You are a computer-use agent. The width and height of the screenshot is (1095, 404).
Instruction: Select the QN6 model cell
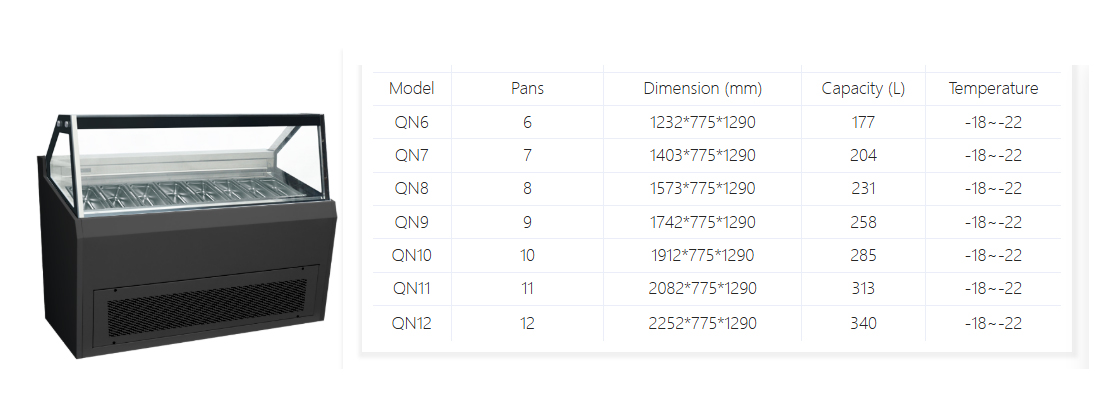coord(411,122)
